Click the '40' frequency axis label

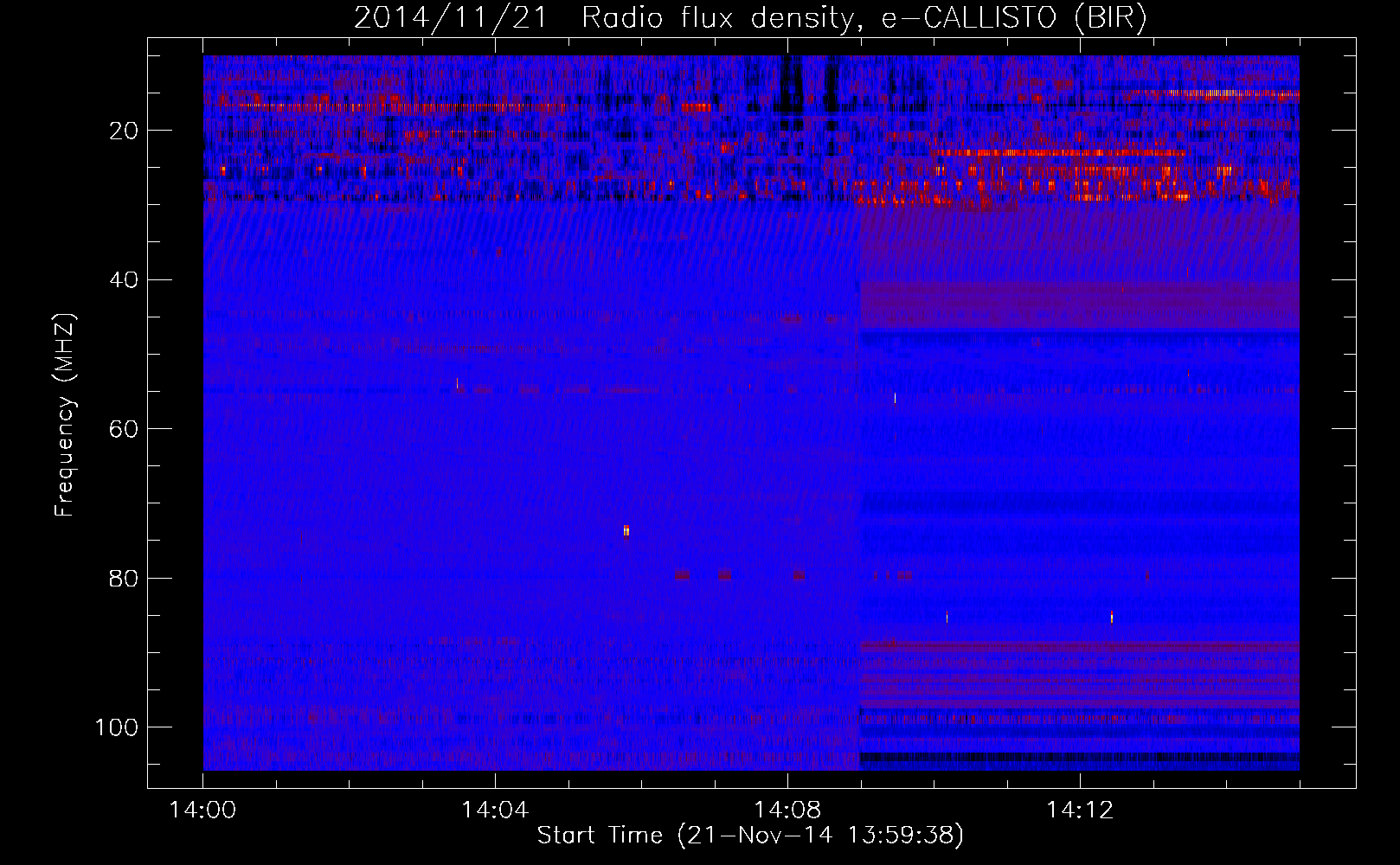click(124, 280)
